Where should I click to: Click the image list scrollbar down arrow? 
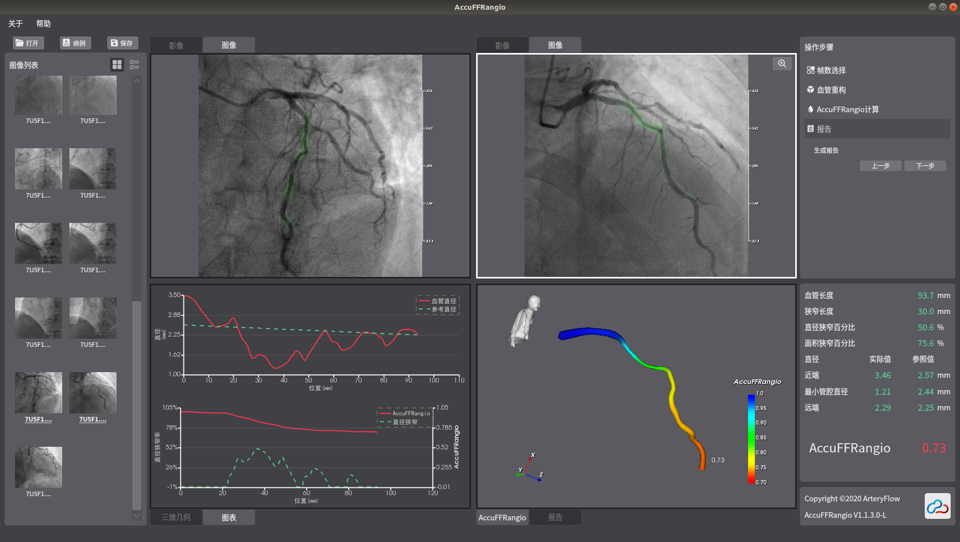tap(137, 516)
